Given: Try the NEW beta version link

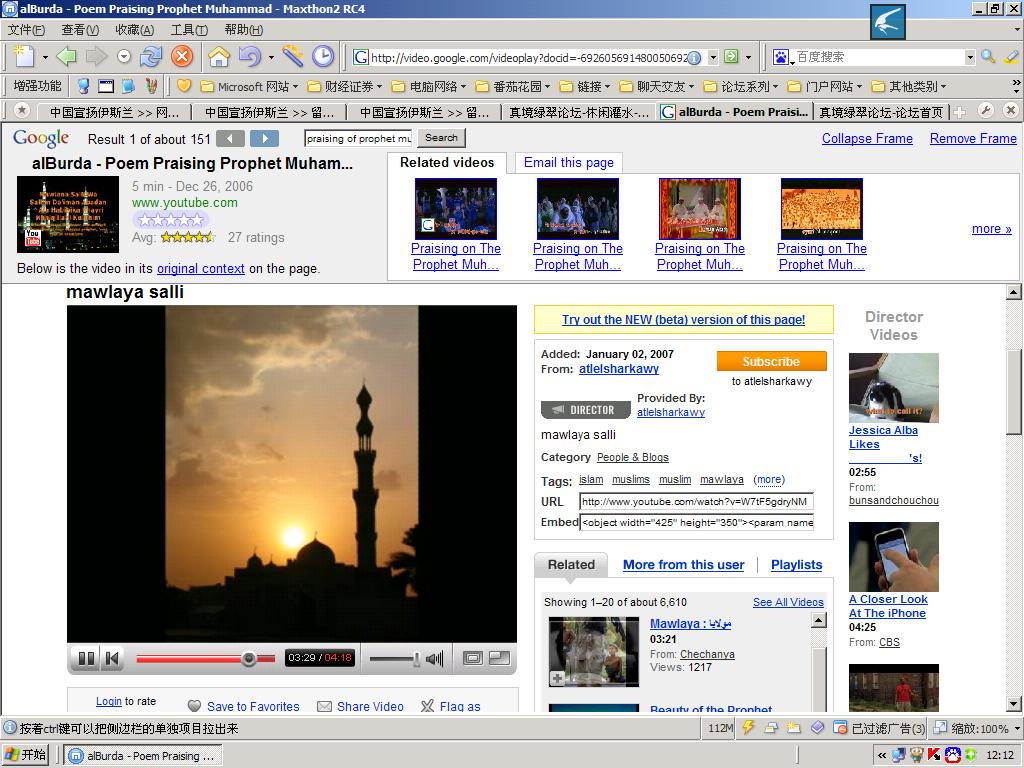Looking at the screenshot, I should tap(683, 319).
